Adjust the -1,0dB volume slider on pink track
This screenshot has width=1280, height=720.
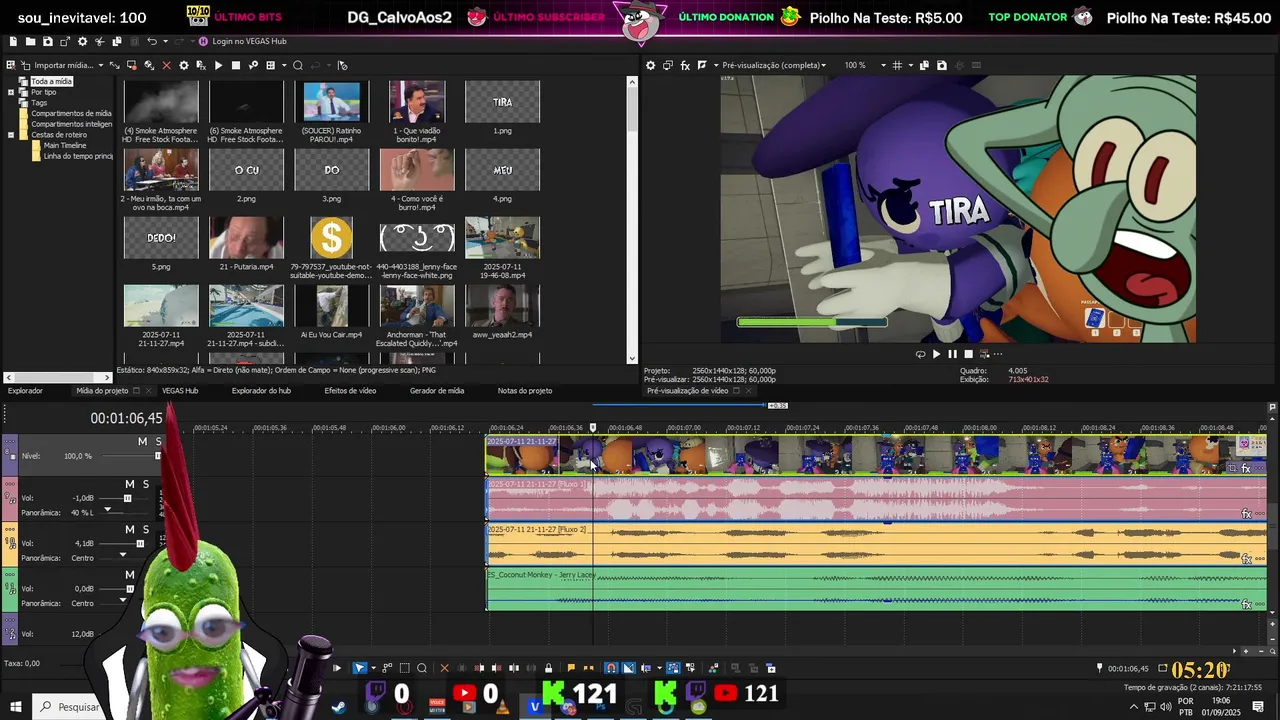point(127,498)
